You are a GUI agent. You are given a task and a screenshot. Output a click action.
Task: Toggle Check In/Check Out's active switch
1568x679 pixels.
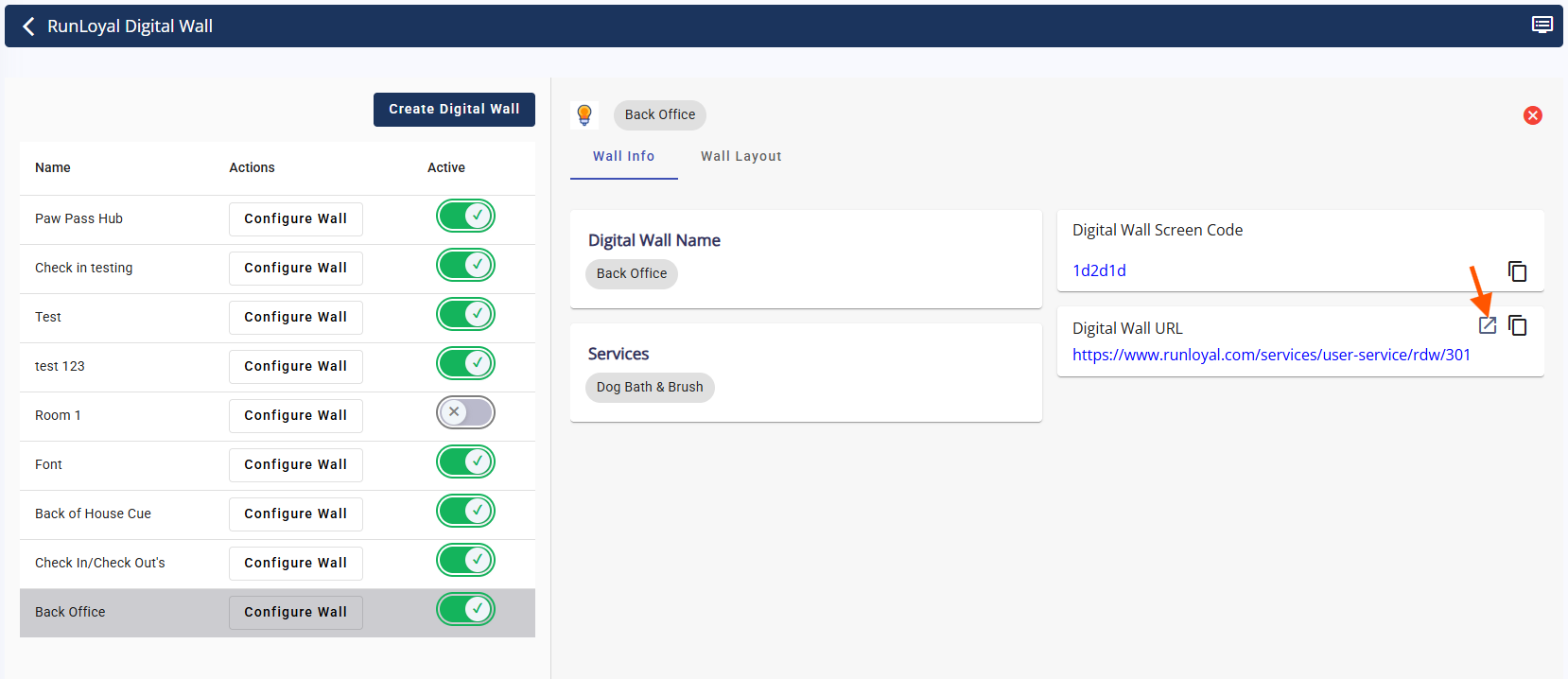point(465,560)
